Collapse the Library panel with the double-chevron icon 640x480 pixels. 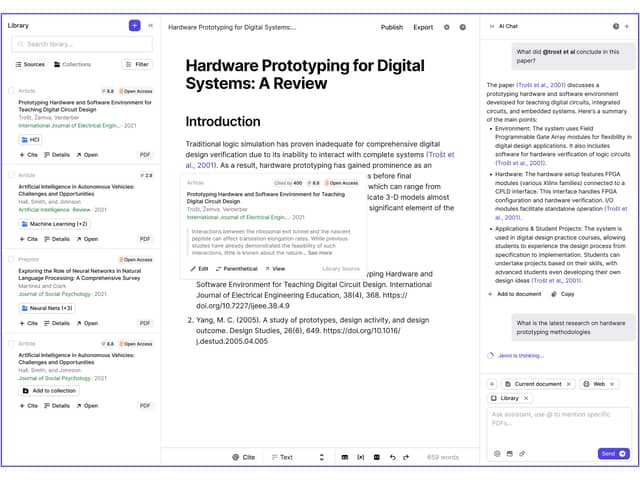[151, 25]
